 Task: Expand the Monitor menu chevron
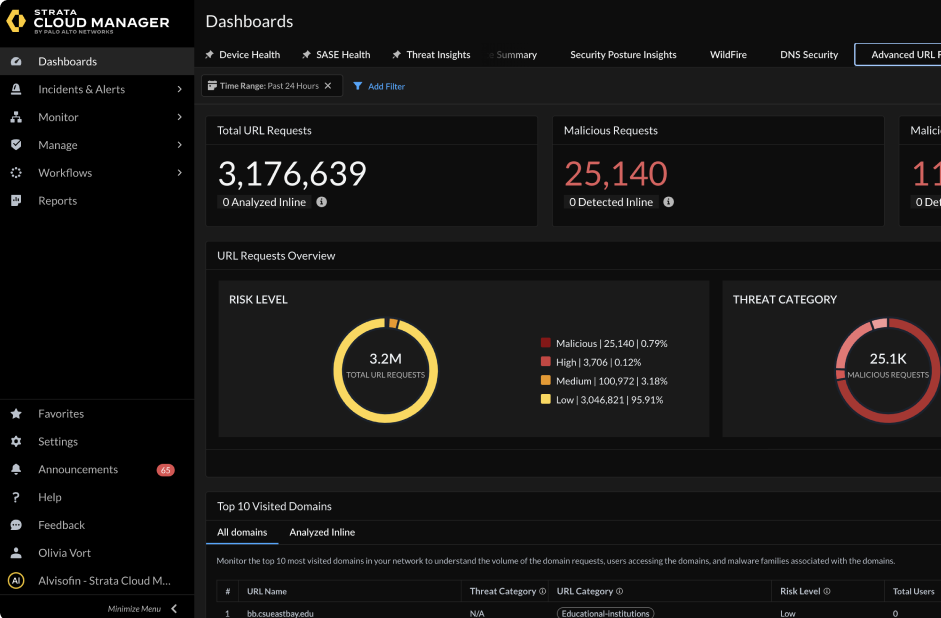tap(179, 117)
